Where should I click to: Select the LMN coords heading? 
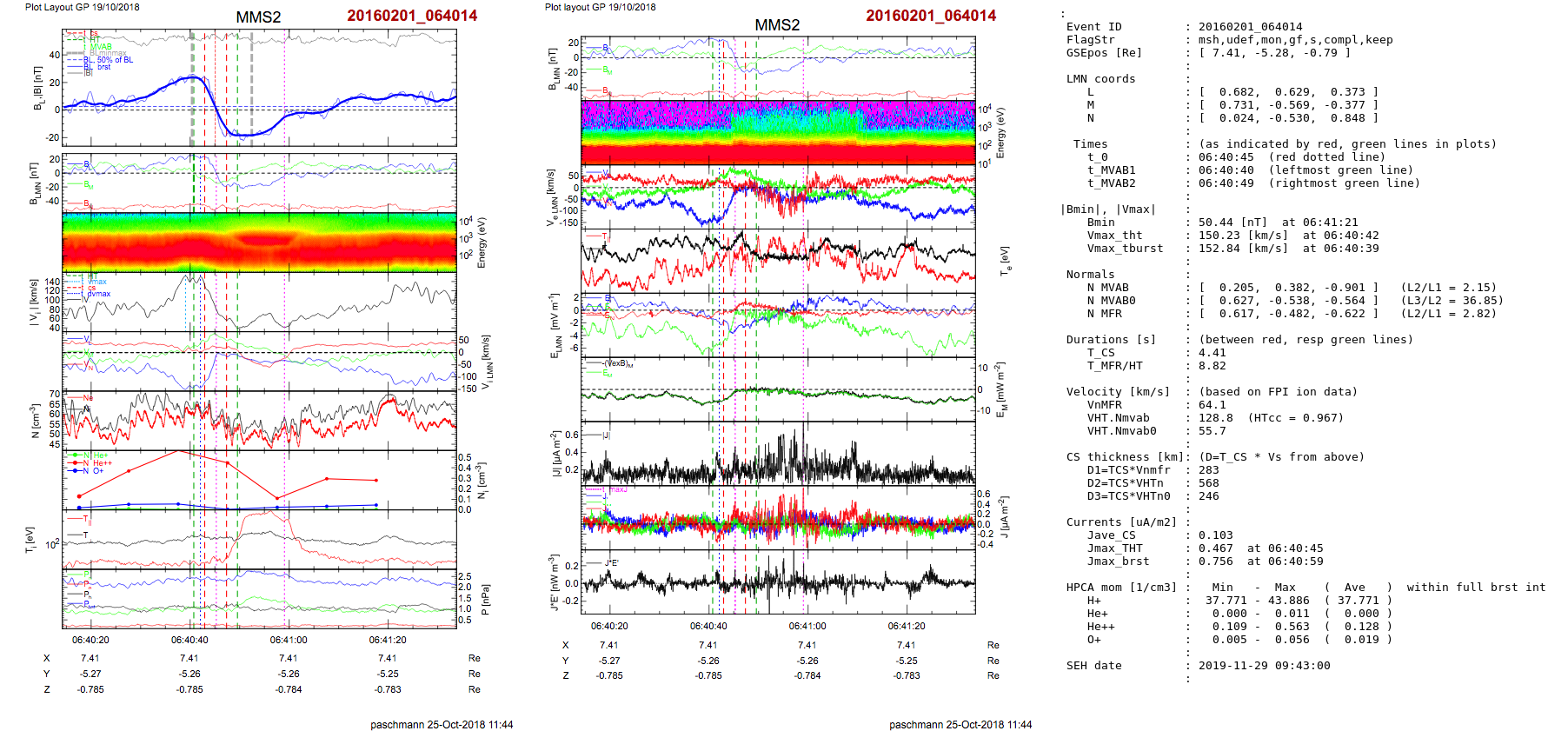click(1100, 79)
